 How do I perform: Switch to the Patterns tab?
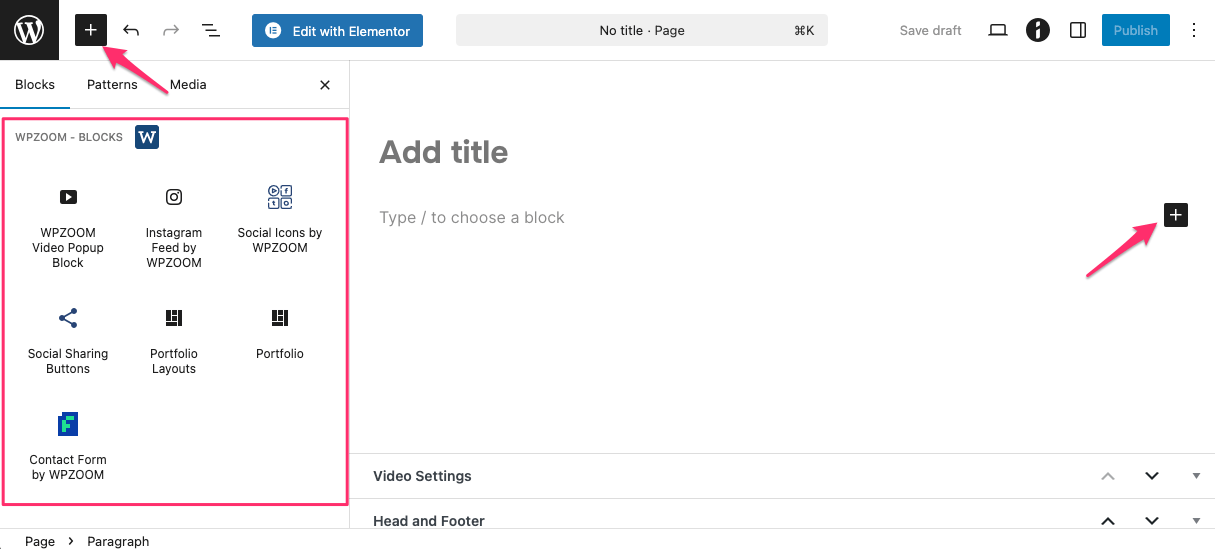click(x=112, y=85)
